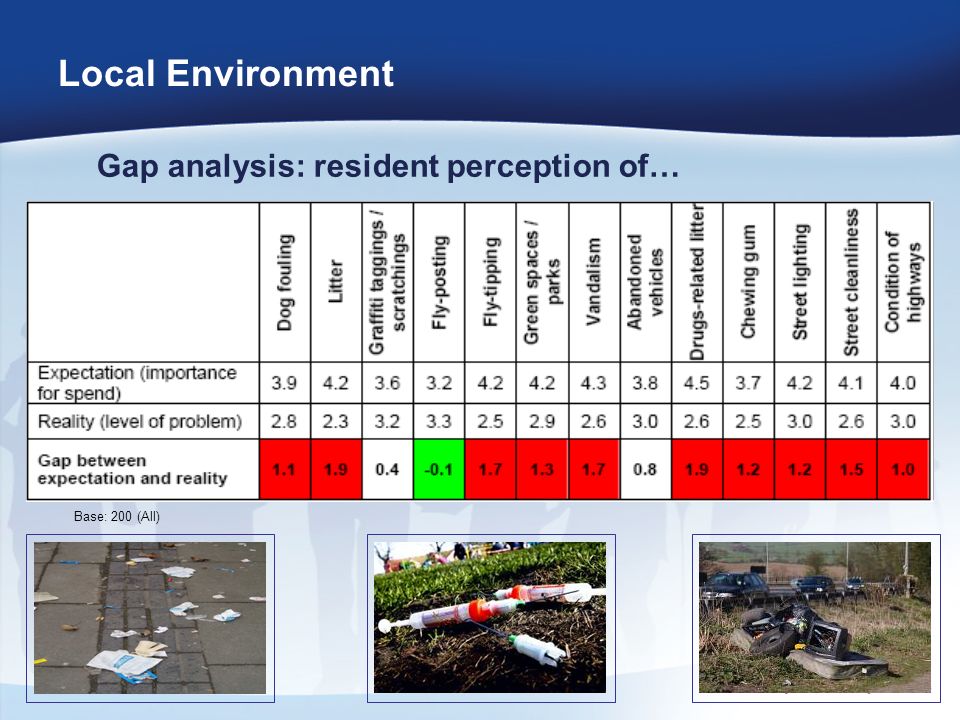Click Expectation value 4.1 for Street cleanliness
The image size is (960, 720).
click(851, 383)
